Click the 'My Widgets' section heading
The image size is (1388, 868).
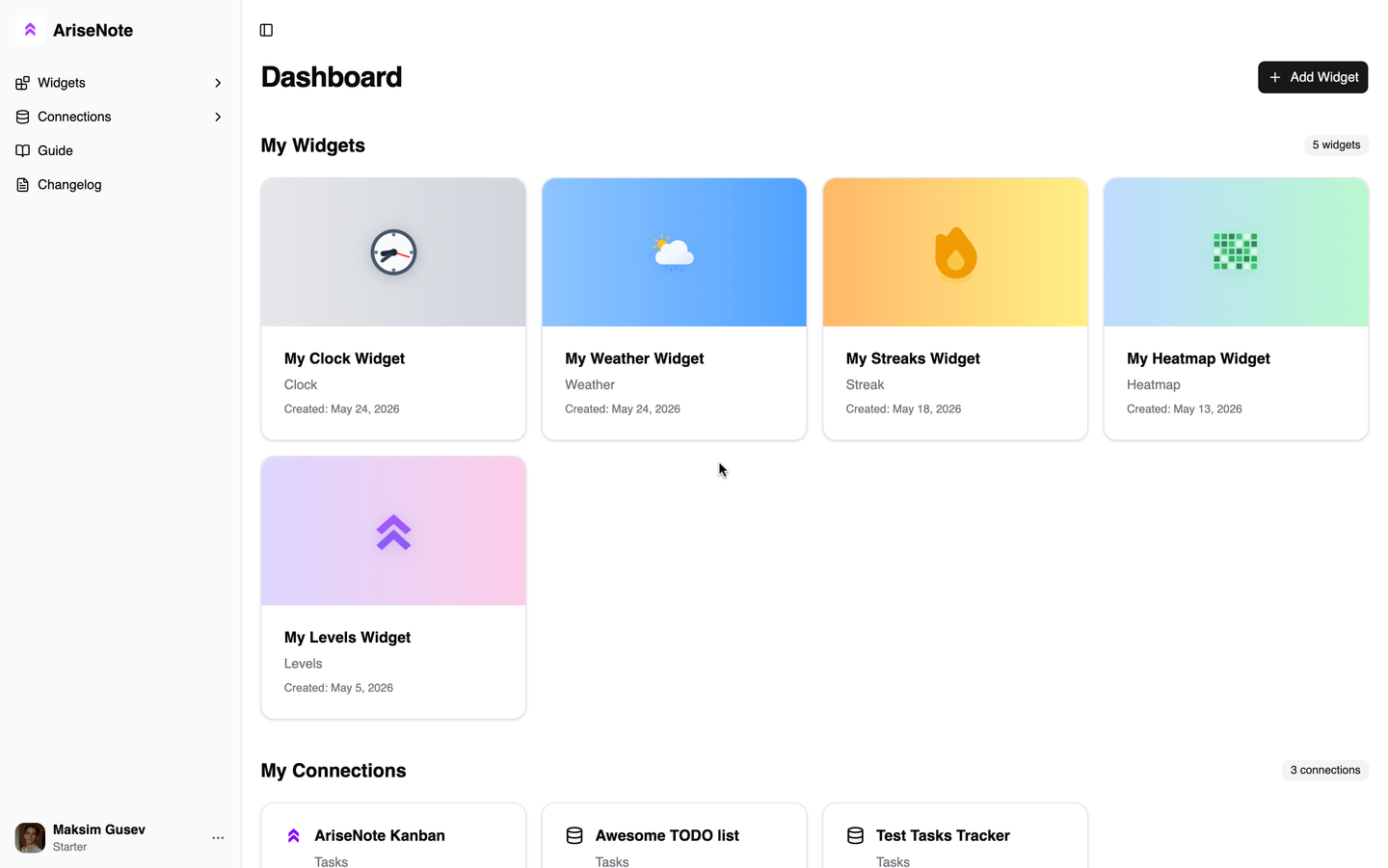point(312,145)
